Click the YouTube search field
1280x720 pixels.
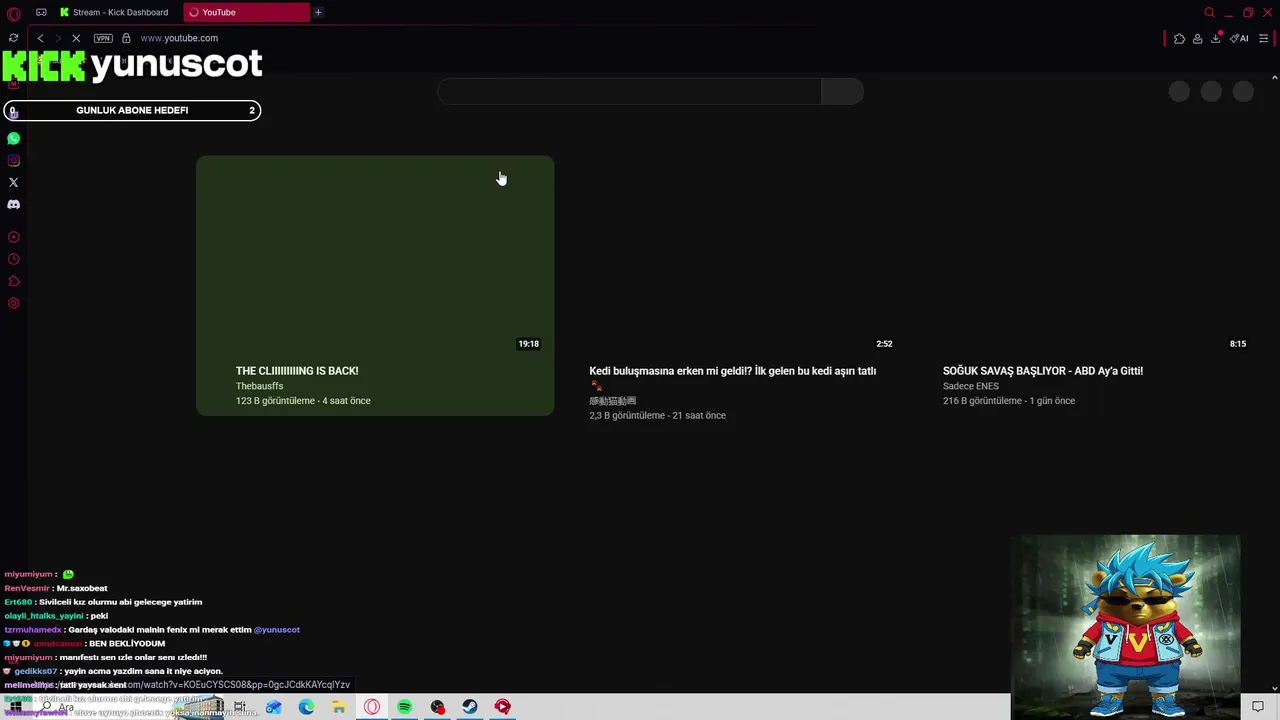point(629,91)
